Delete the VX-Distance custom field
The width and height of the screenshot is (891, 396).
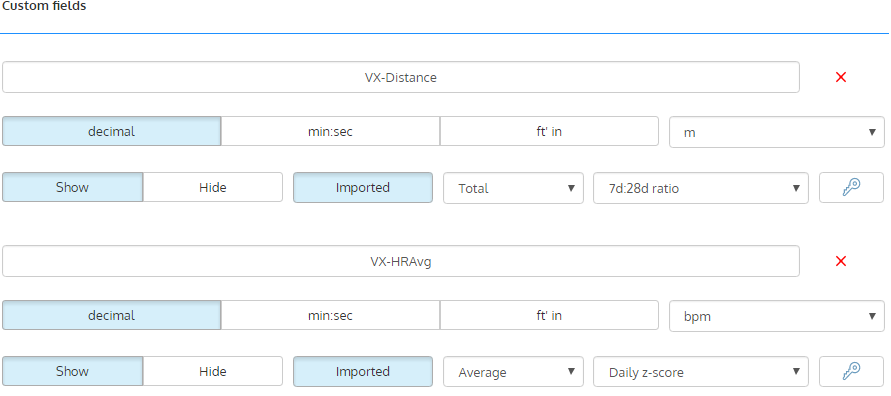(x=841, y=77)
